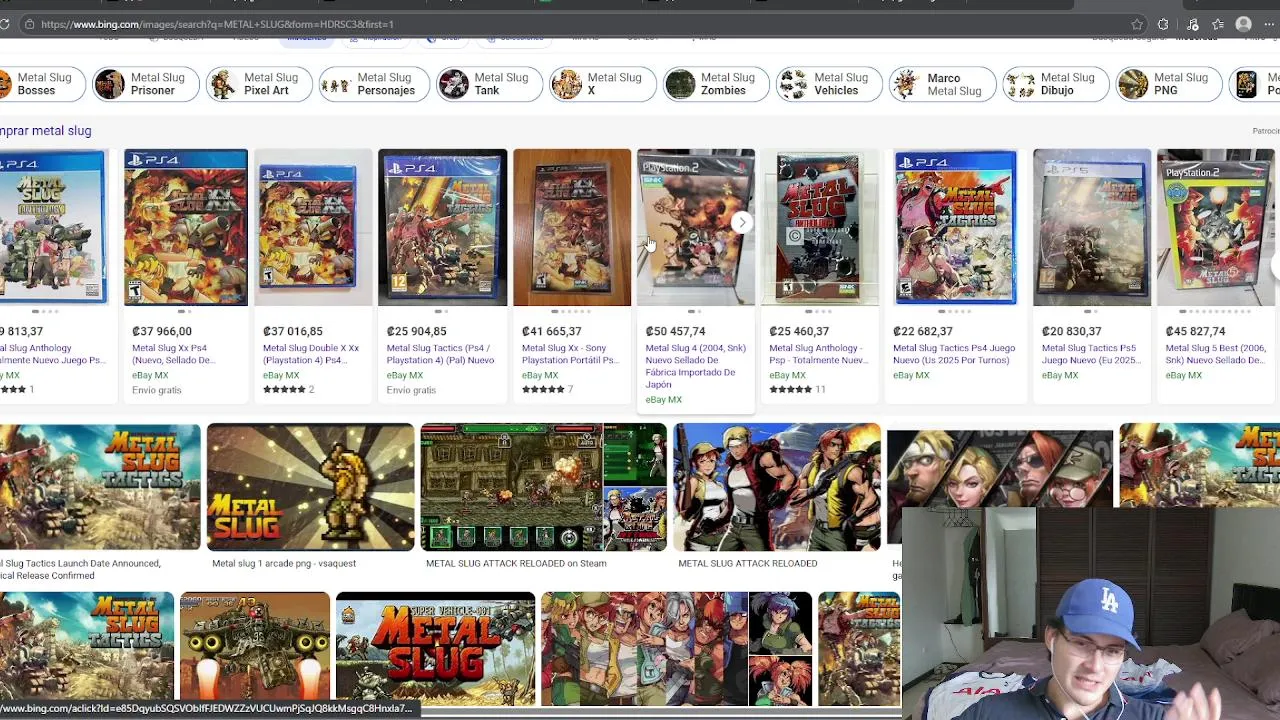Select the Metal Slug Vehicles chip
Viewport: 1280px width, 720px height.
[x=827, y=84]
